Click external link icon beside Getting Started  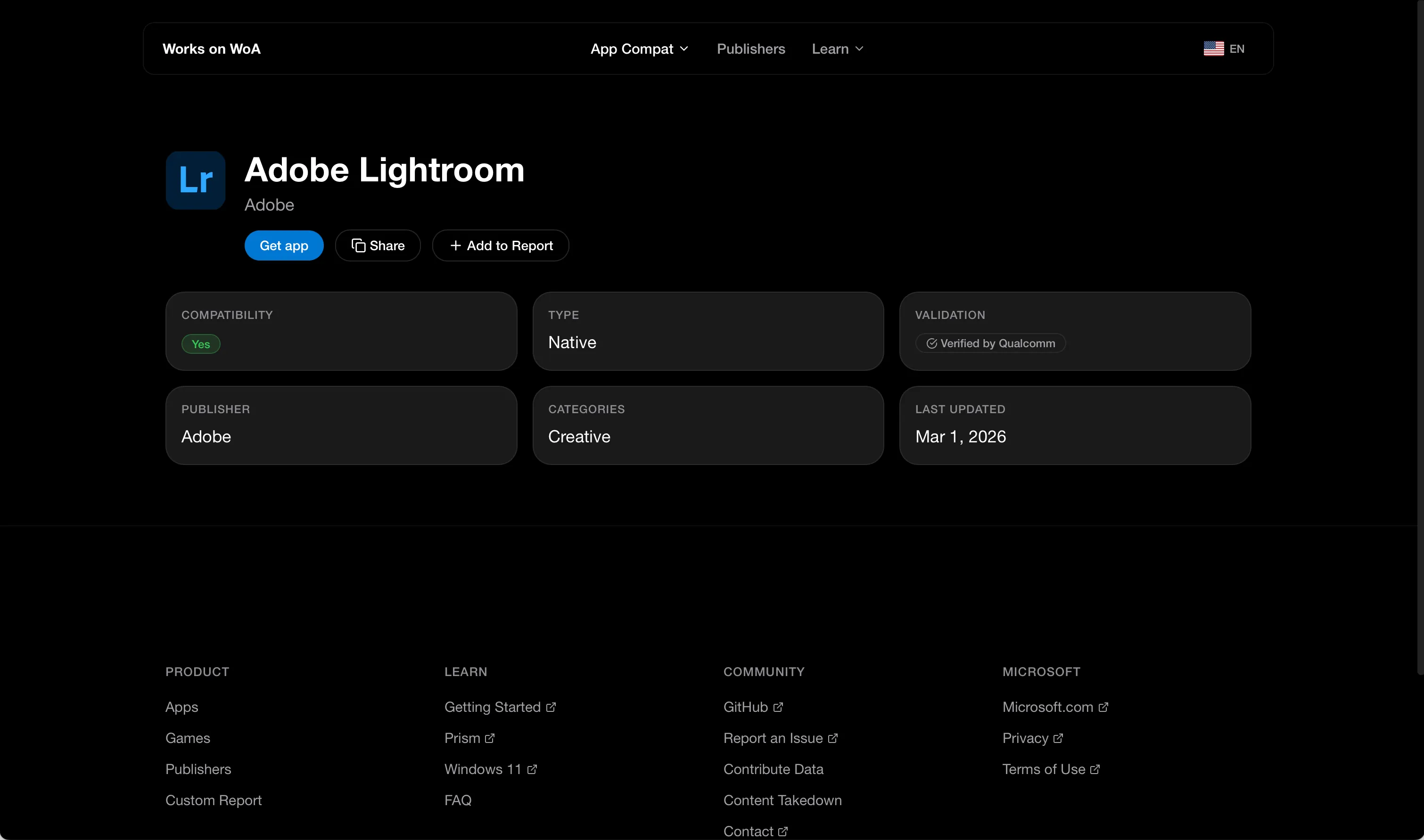(551, 708)
